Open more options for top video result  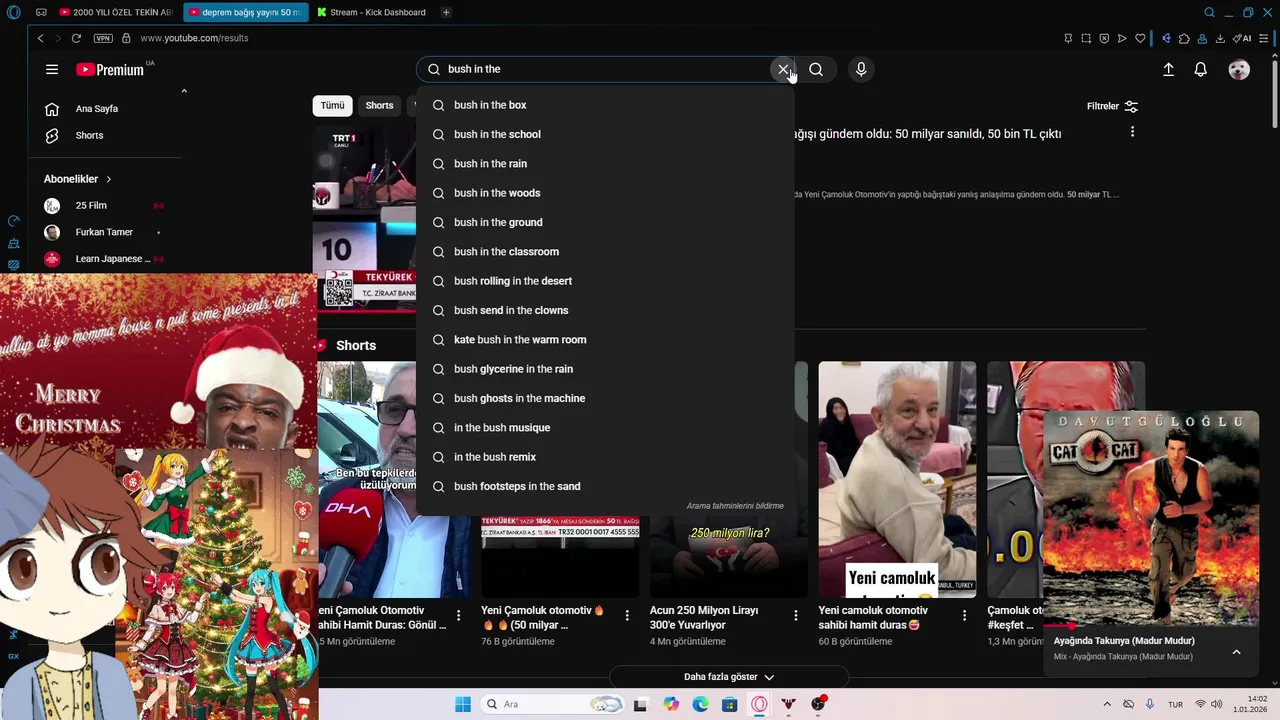click(1132, 132)
